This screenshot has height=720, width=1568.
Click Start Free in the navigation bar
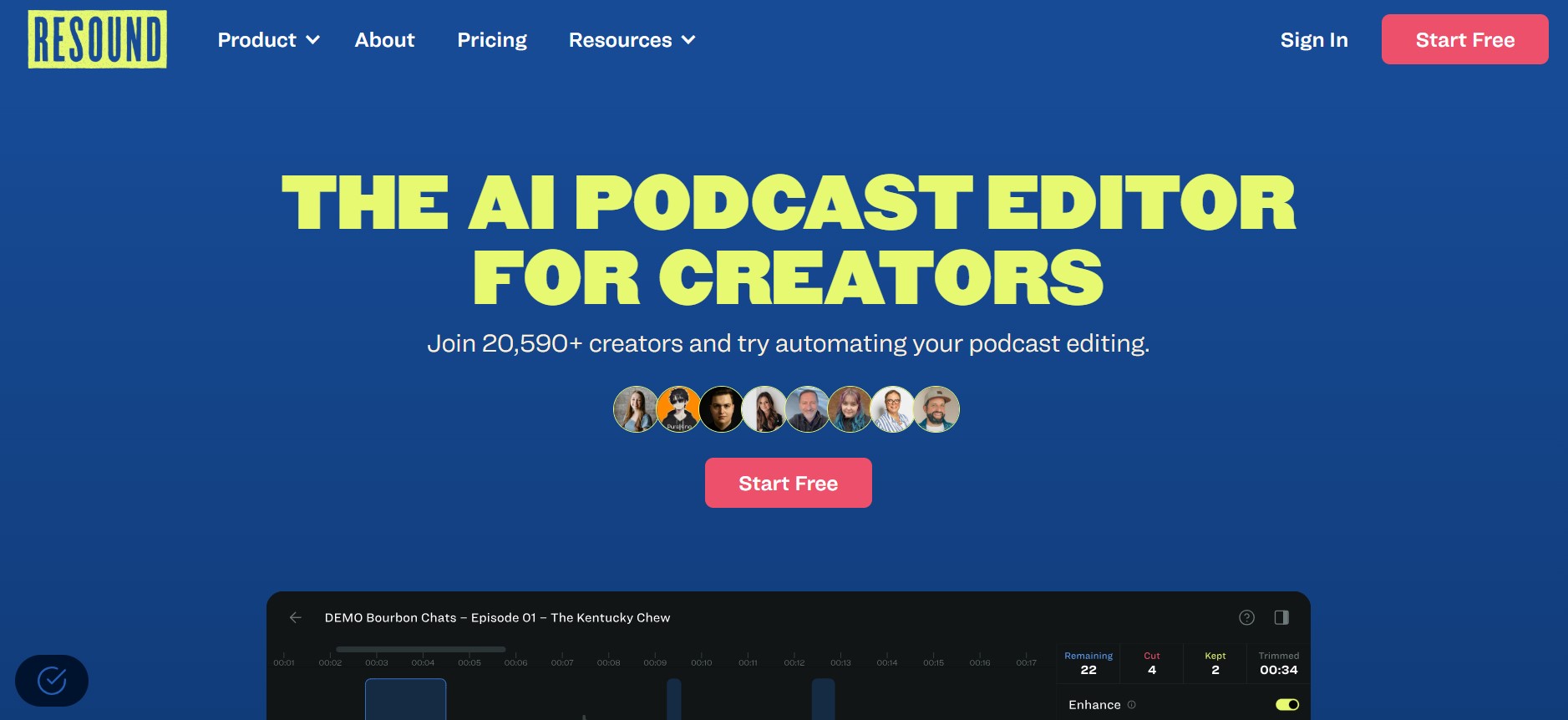[1465, 39]
